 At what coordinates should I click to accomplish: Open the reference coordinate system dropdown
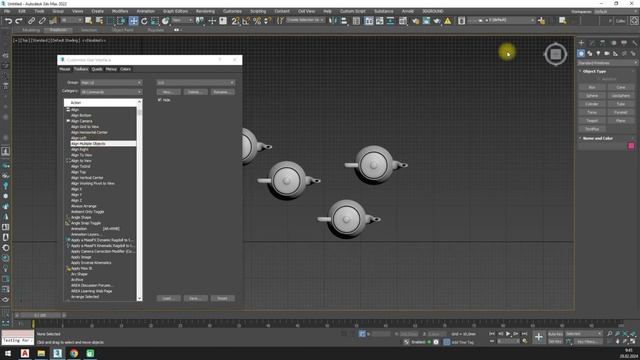[182, 20]
